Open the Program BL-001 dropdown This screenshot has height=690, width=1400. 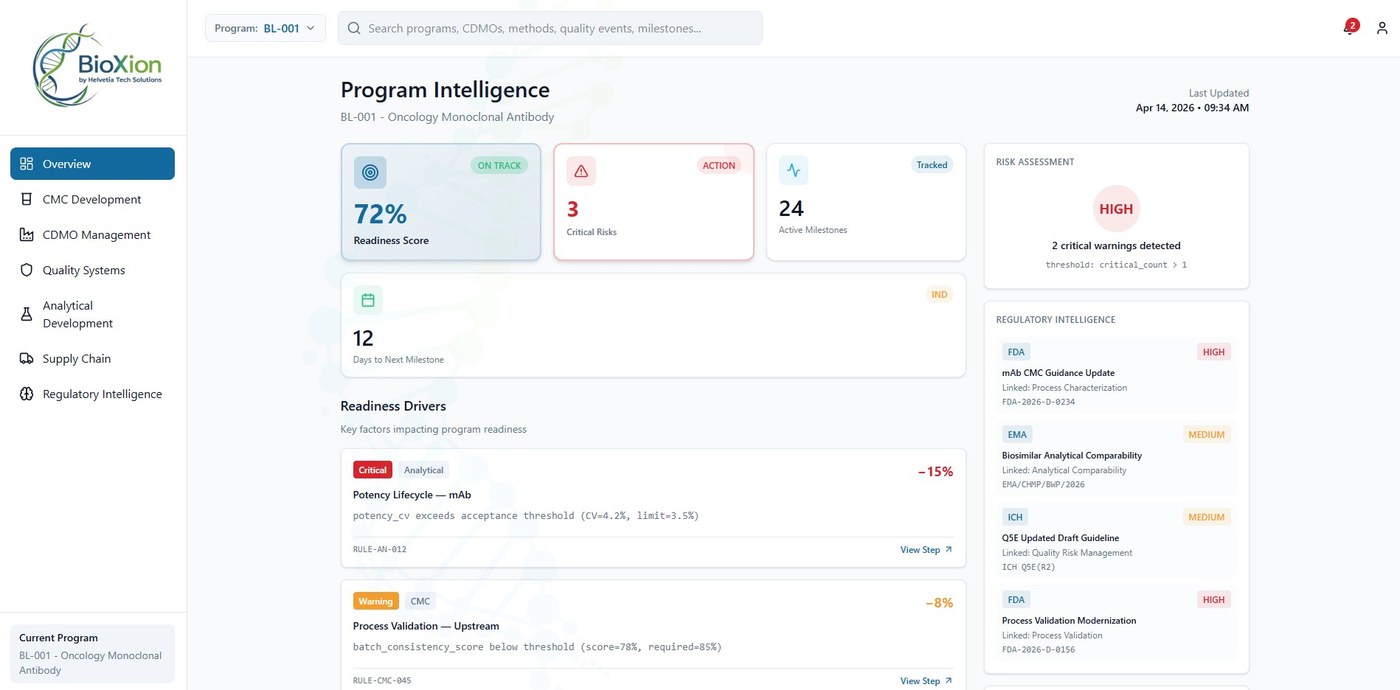point(264,28)
